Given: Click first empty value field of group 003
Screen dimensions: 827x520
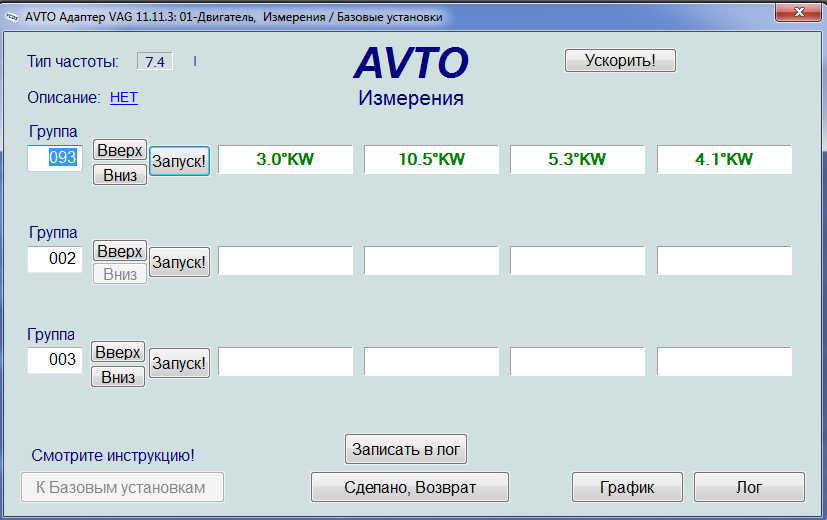Looking at the screenshot, I should (285, 361).
